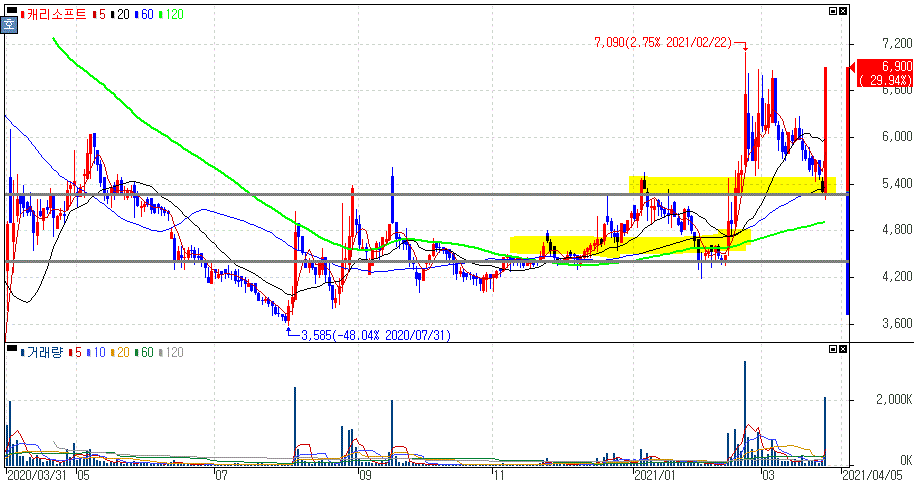Click the 03 month axis label
914x484 pixels.
[768, 475]
